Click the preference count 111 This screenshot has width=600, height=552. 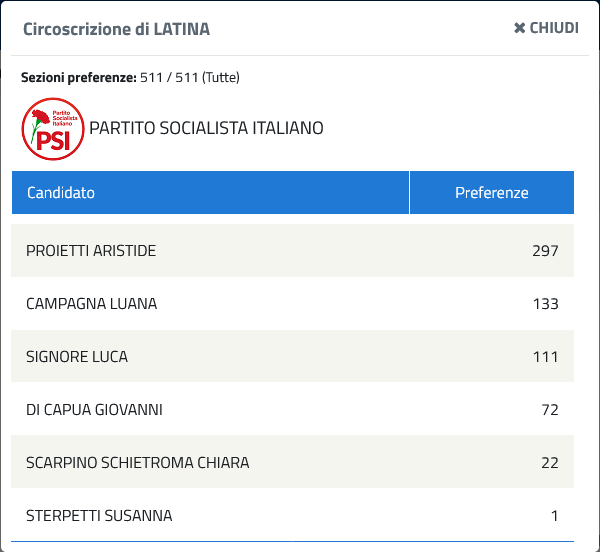[546, 357]
